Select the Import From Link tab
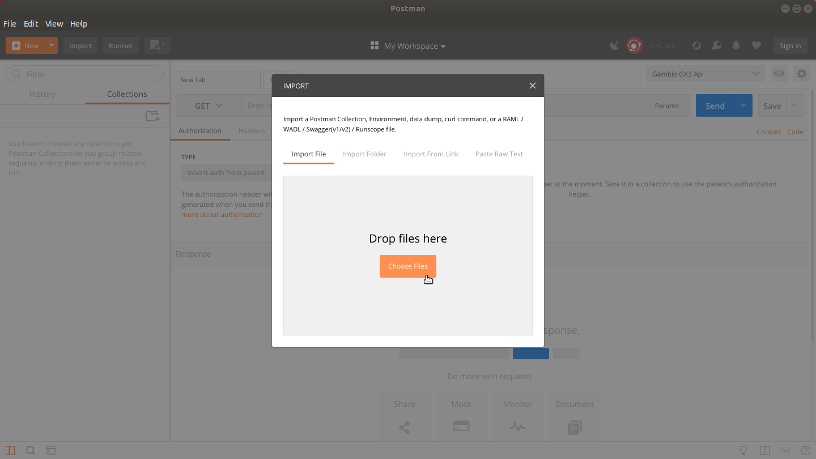 [431, 154]
